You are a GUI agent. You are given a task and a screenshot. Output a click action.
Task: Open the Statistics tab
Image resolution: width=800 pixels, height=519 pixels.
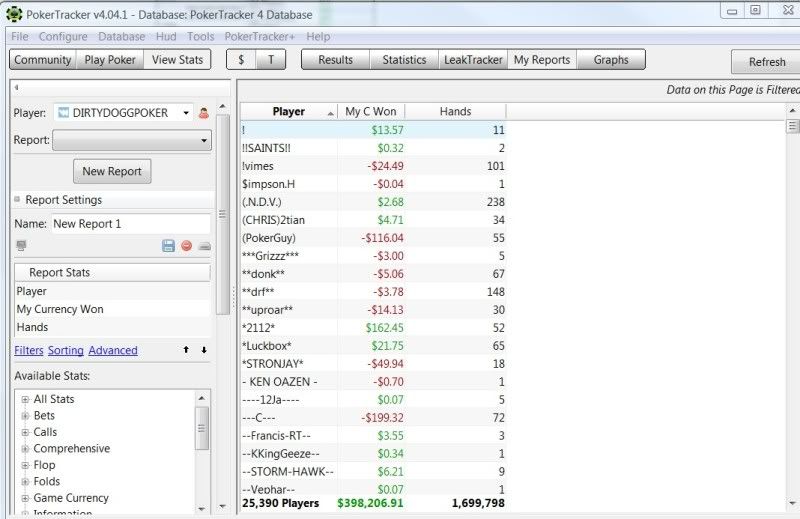(x=404, y=60)
